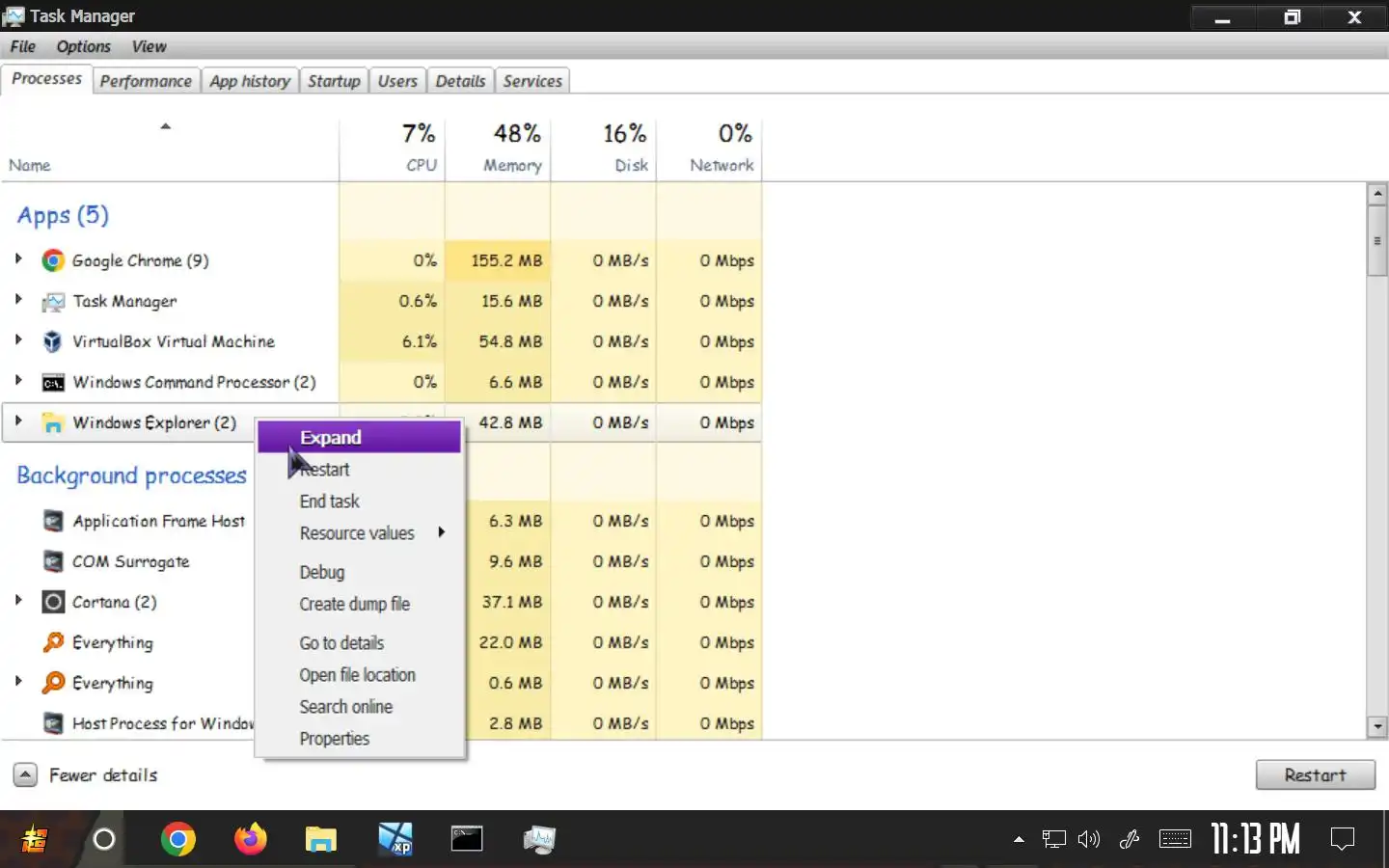Viewport: 1389px width, 868px height.
Task: Sort by the Network column header
Action: [709, 149]
